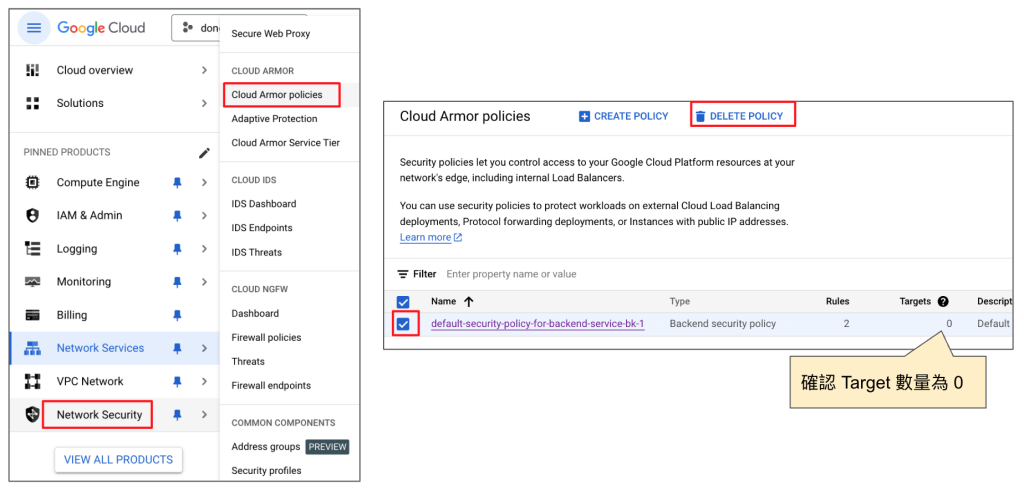Click the Targets help question icon
The width and height of the screenshot is (1024, 490).
[943, 302]
